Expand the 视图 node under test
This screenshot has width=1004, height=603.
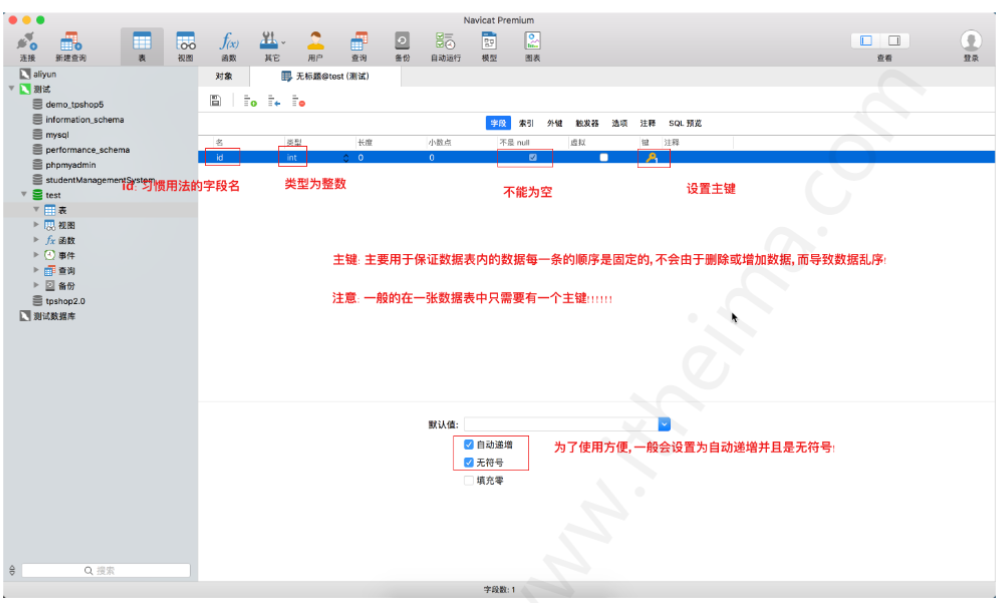coord(36,225)
